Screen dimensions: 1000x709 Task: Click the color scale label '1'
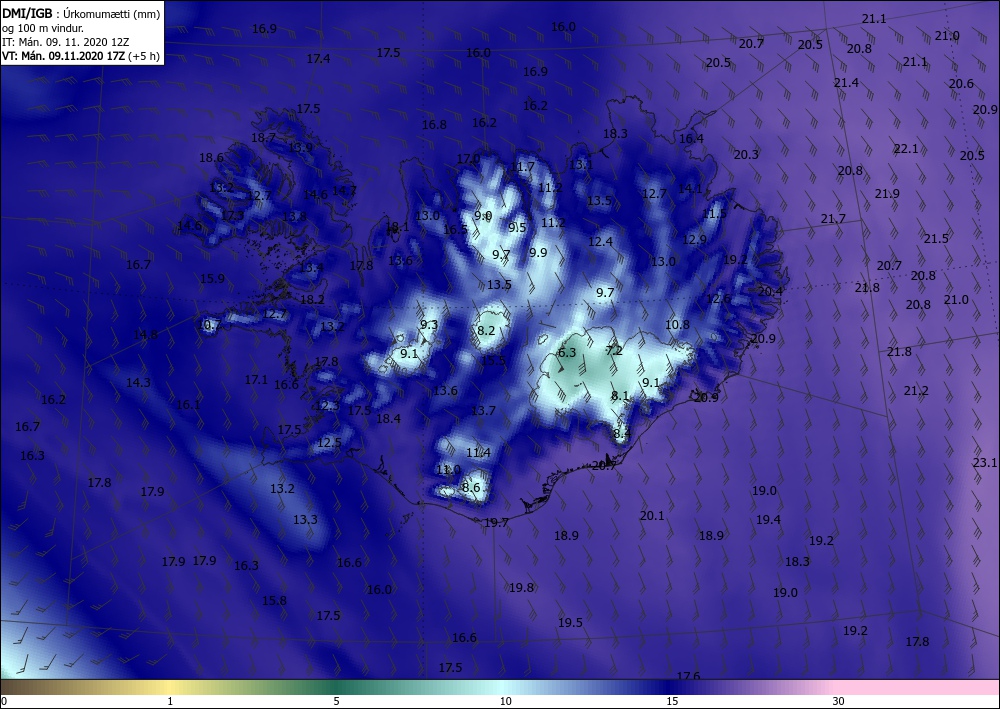tap(170, 701)
